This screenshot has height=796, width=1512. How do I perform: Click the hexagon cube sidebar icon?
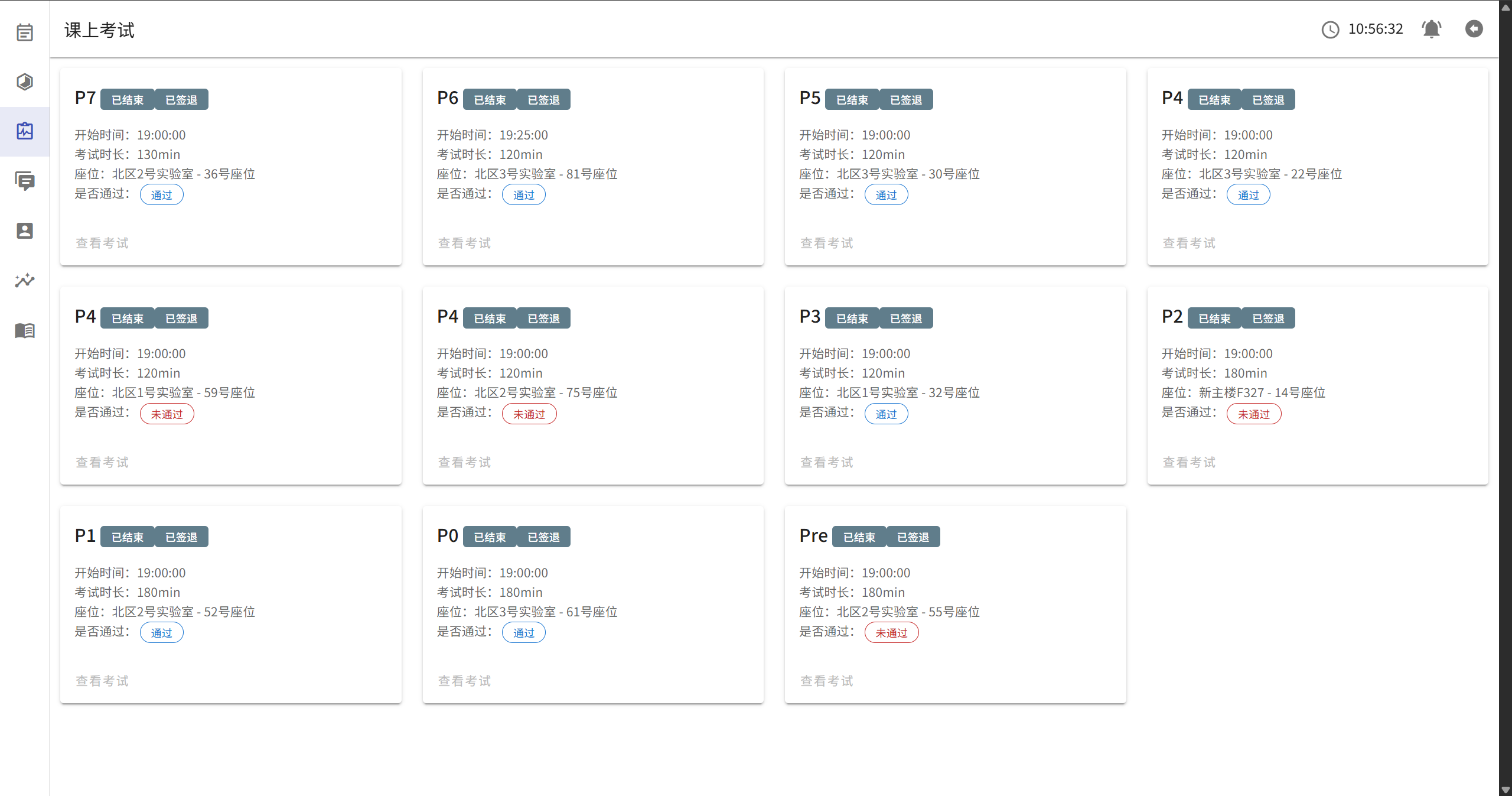pos(24,82)
